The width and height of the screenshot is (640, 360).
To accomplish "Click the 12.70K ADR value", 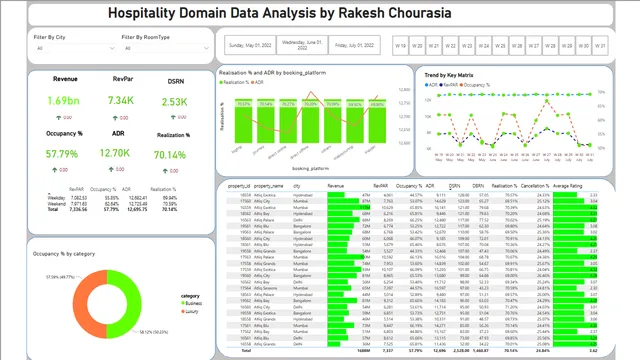I will 115,153.
